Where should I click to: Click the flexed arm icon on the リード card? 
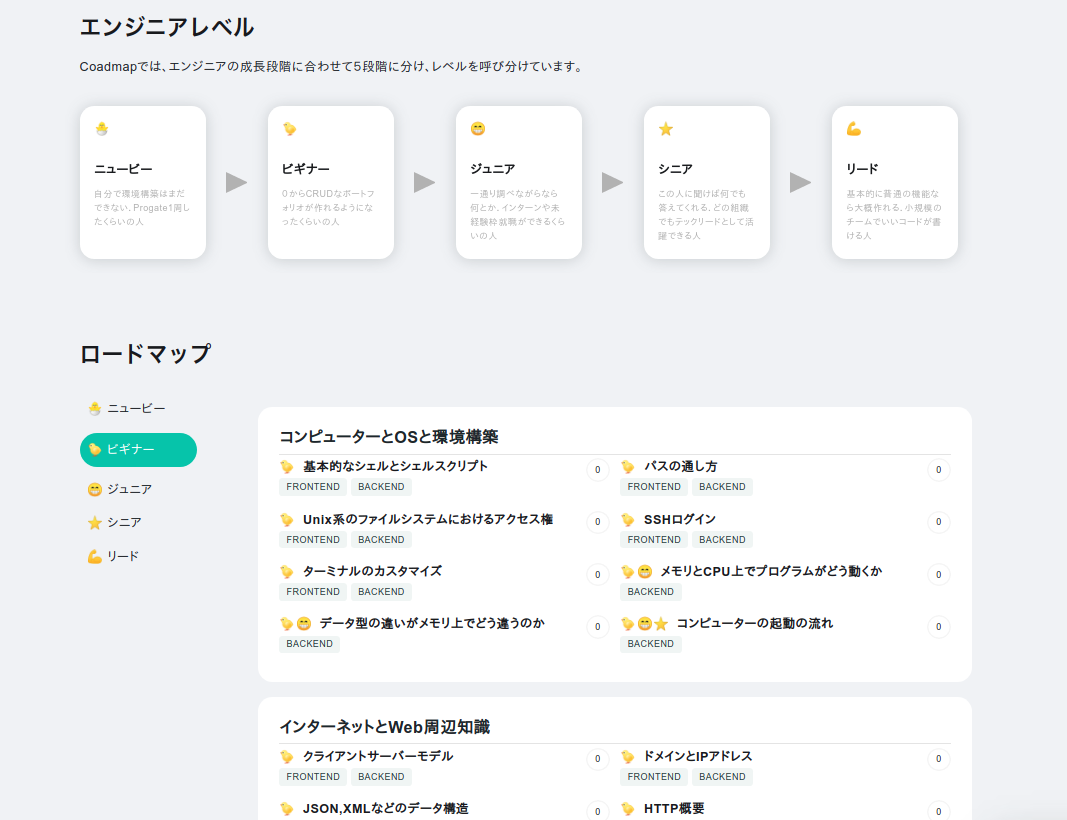[854, 128]
